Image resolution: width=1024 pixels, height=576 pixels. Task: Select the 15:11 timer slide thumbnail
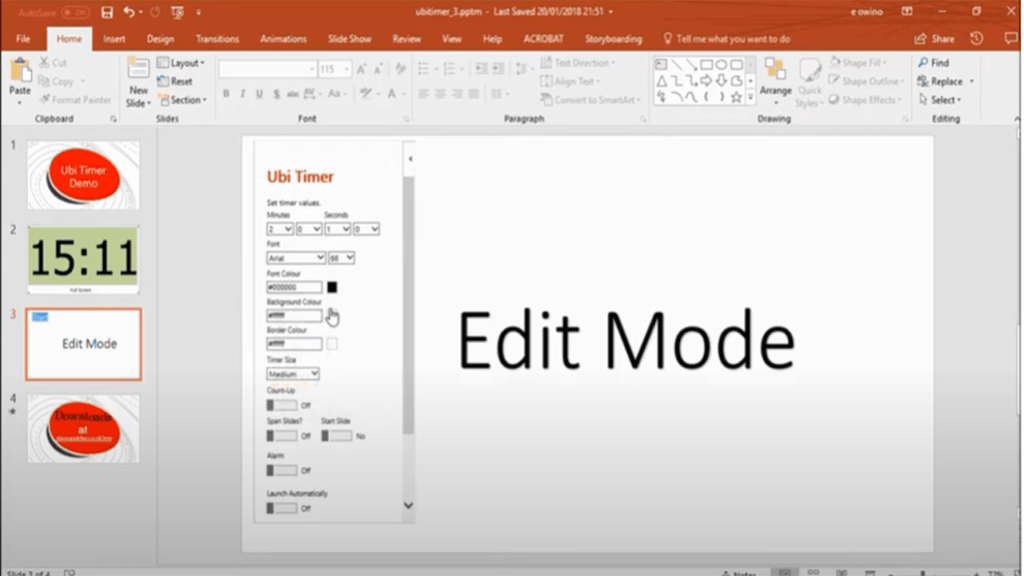(x=83, y=258)
